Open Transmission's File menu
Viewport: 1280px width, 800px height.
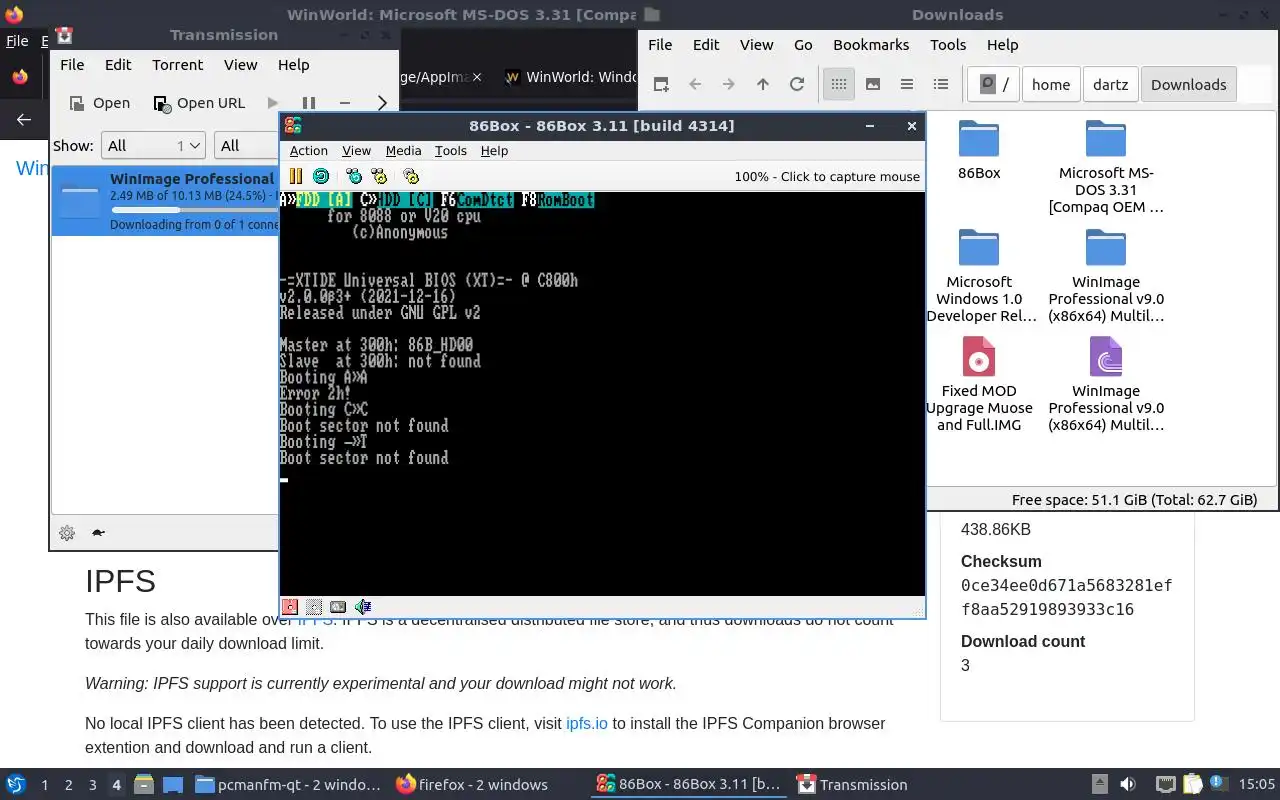(72, 64)
